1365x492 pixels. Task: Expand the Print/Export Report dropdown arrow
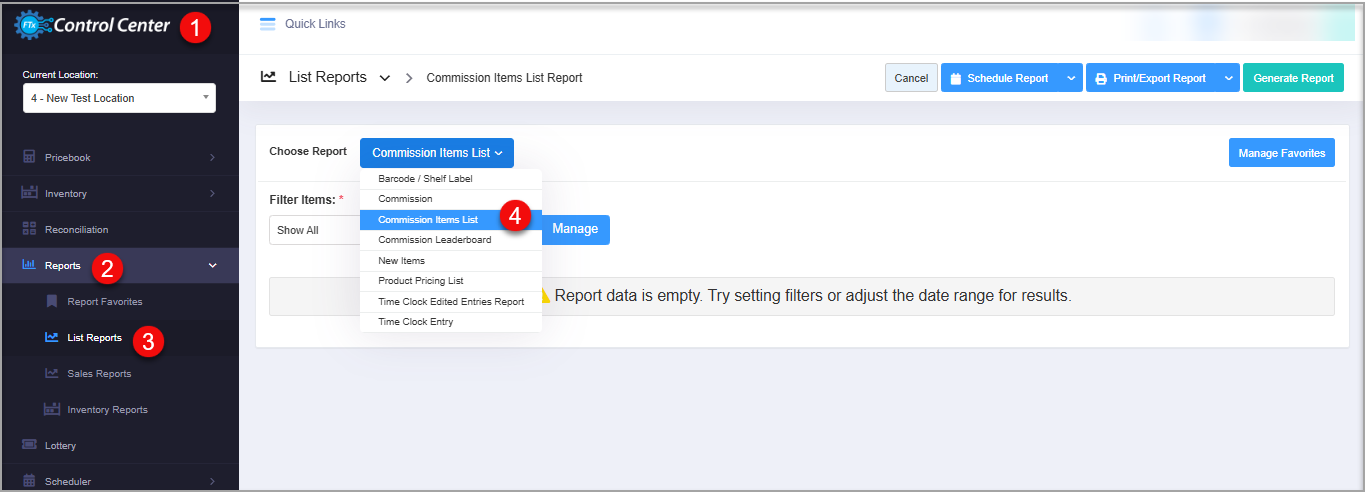coord(1228,78)
